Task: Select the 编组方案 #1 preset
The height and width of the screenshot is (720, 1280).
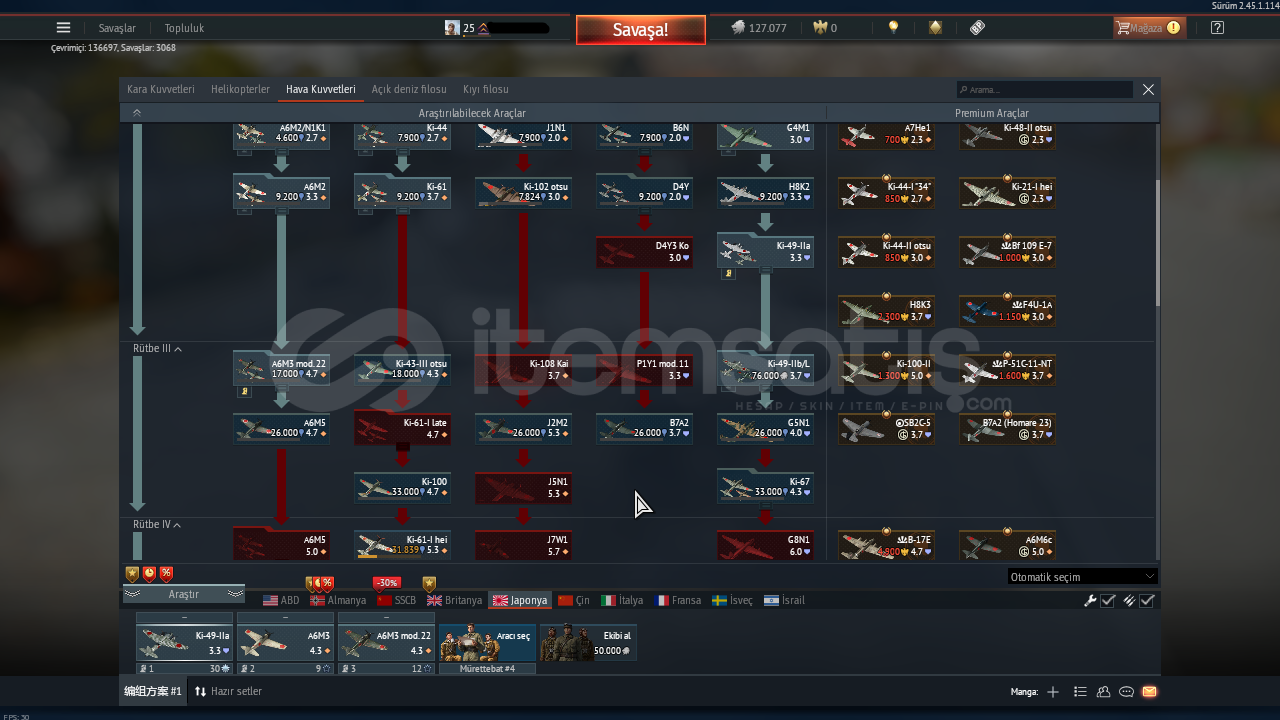Action: pos(152,691)
